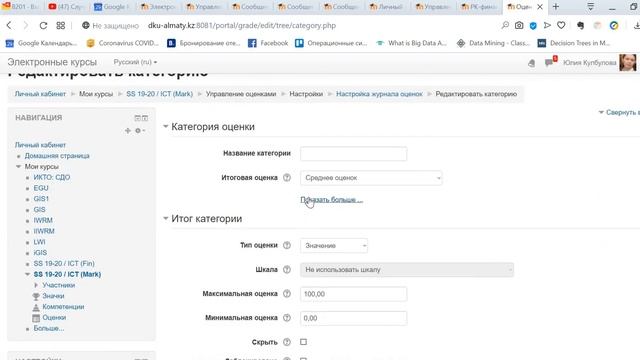Screen dimensions: 640x360
Task: Open SS 19-20 / ICT (Fin) course
Action: tap(64, 264)
